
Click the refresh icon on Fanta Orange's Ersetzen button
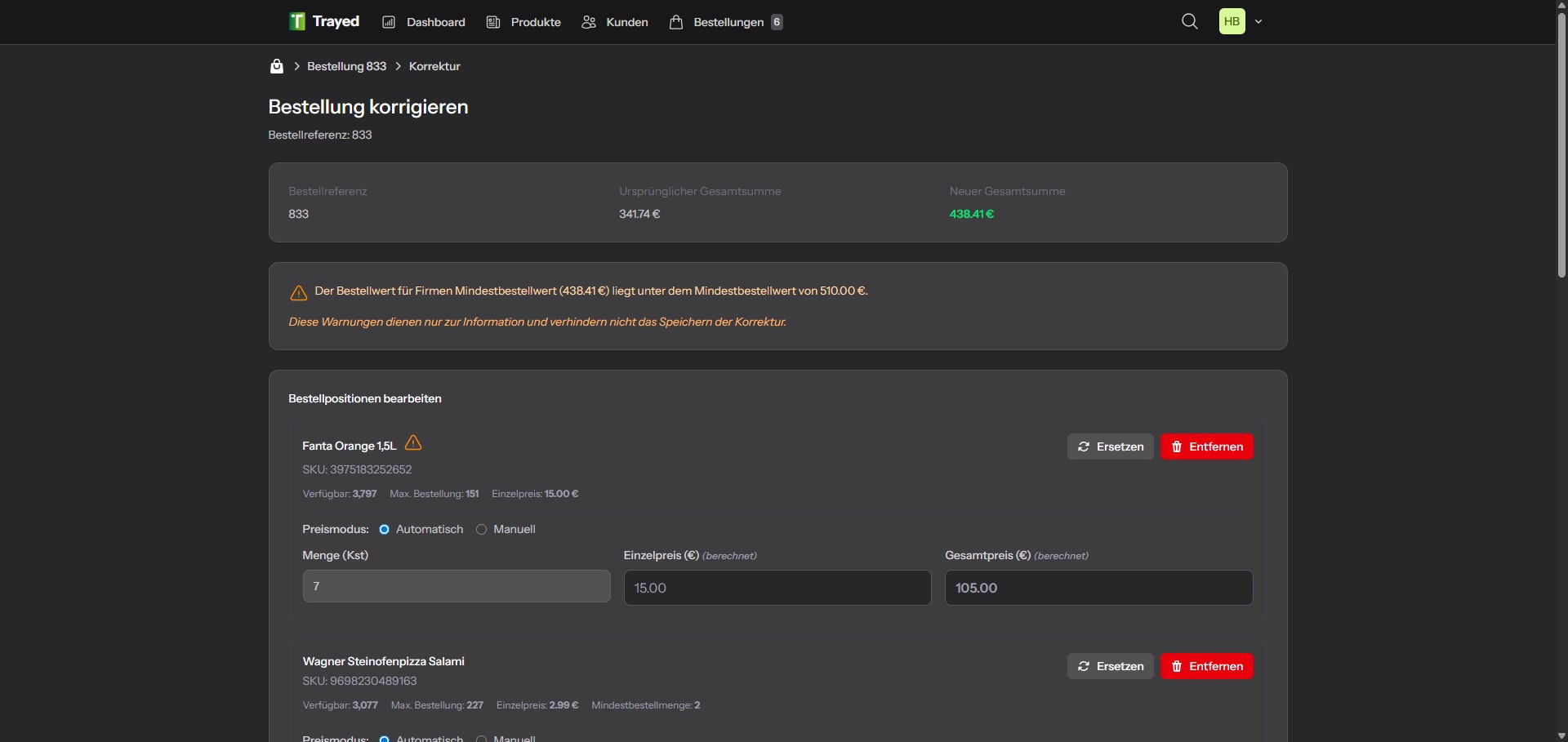(1084, 447)
